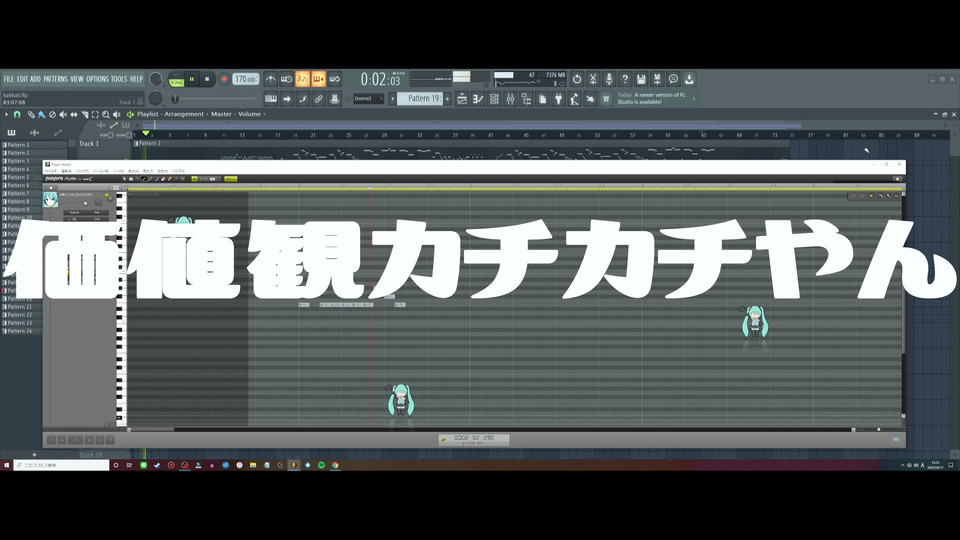Image resolution: width=960 pixels, height=540 pixels.
Task: Click the save floppy disk icon
Action: [x=641, y=79]
